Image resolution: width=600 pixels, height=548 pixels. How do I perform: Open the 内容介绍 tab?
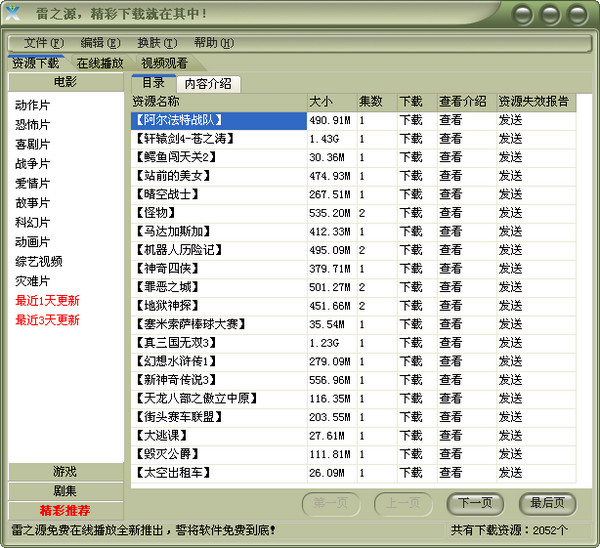208,83
